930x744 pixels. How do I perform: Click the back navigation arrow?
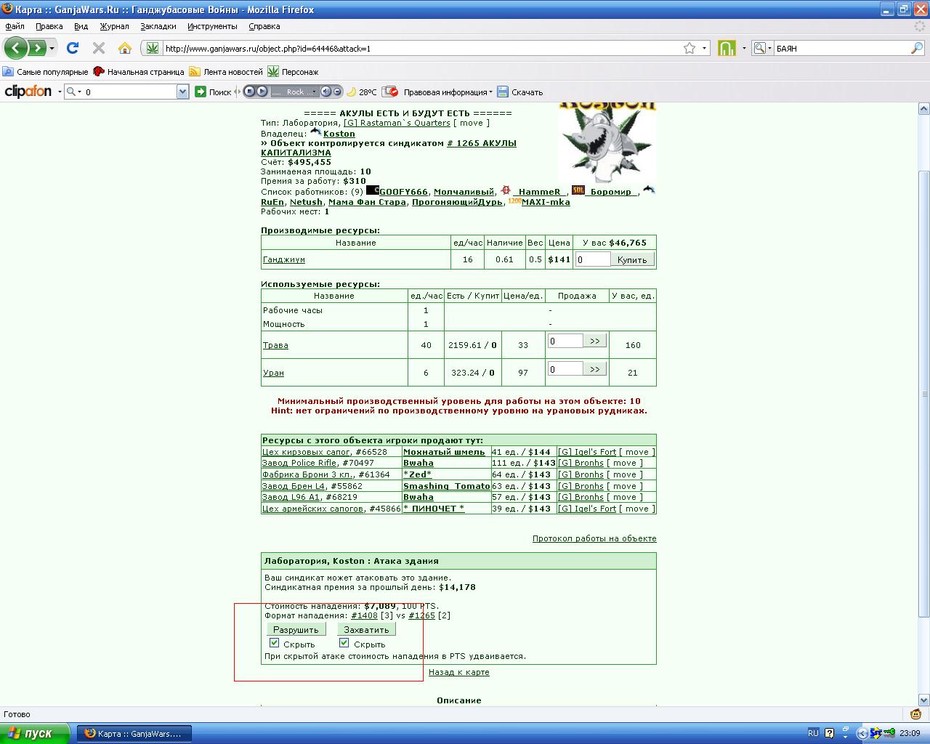[16, 48]
